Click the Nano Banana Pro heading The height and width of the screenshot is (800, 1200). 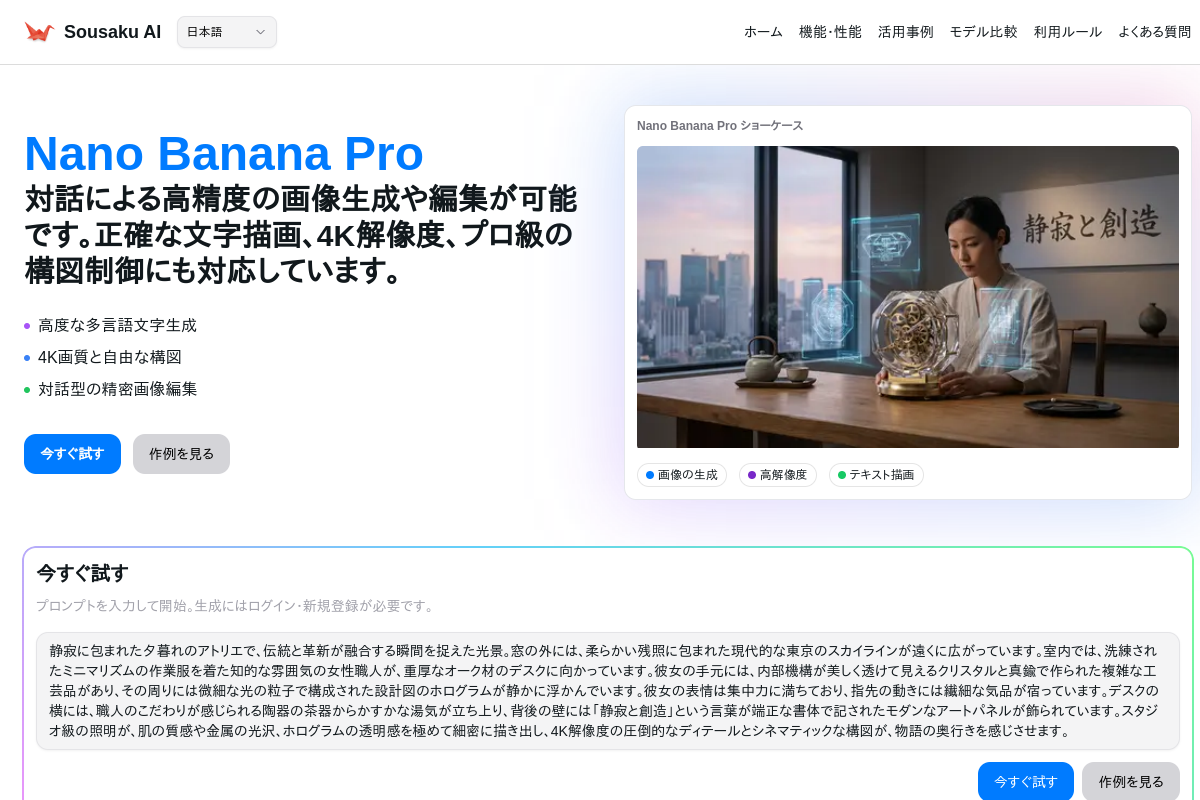(x=224, y=154)
